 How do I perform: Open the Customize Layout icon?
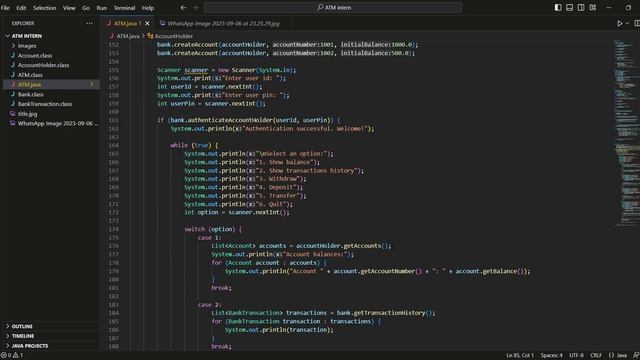(x=593, y=7)
